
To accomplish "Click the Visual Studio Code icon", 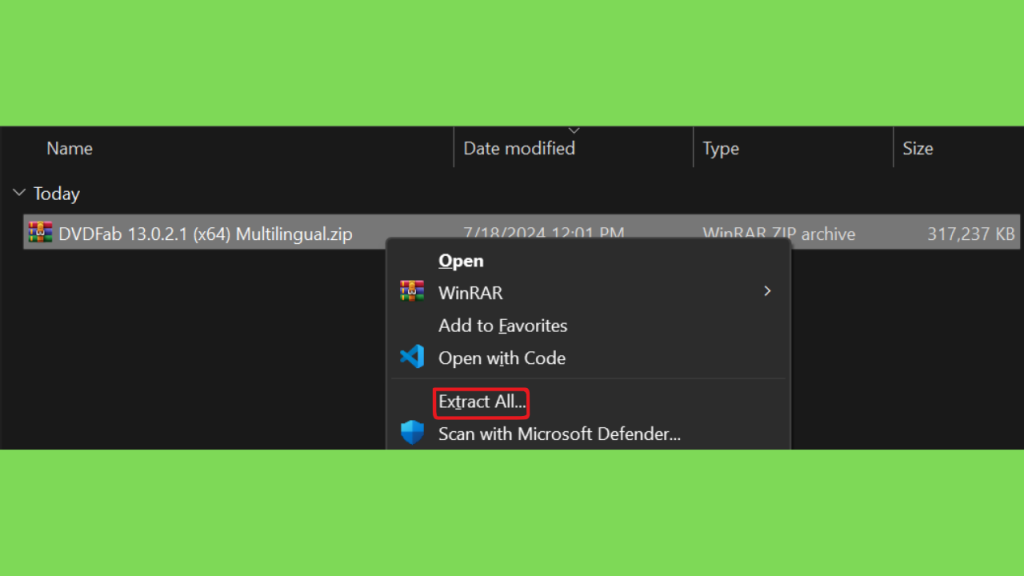I will 411,357.
